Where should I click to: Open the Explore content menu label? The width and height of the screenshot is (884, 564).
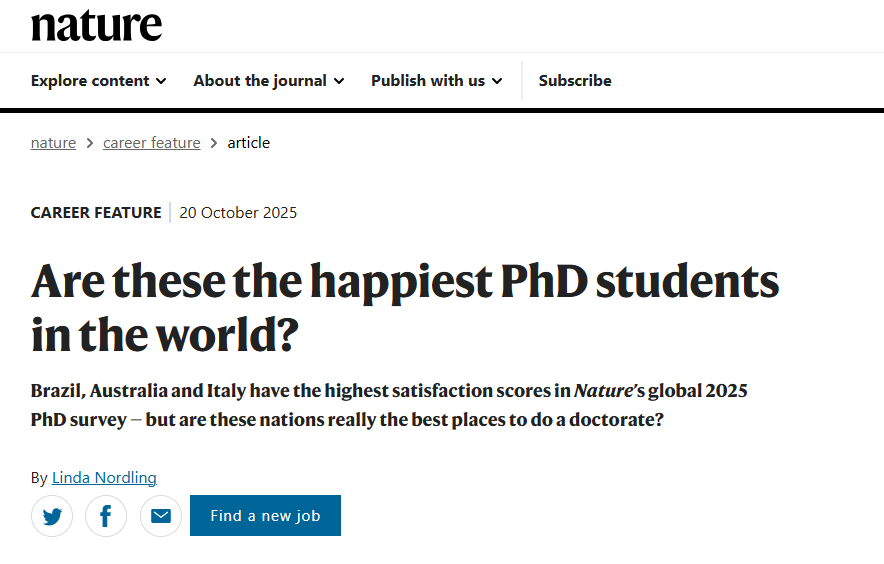[x=90, y=81]
